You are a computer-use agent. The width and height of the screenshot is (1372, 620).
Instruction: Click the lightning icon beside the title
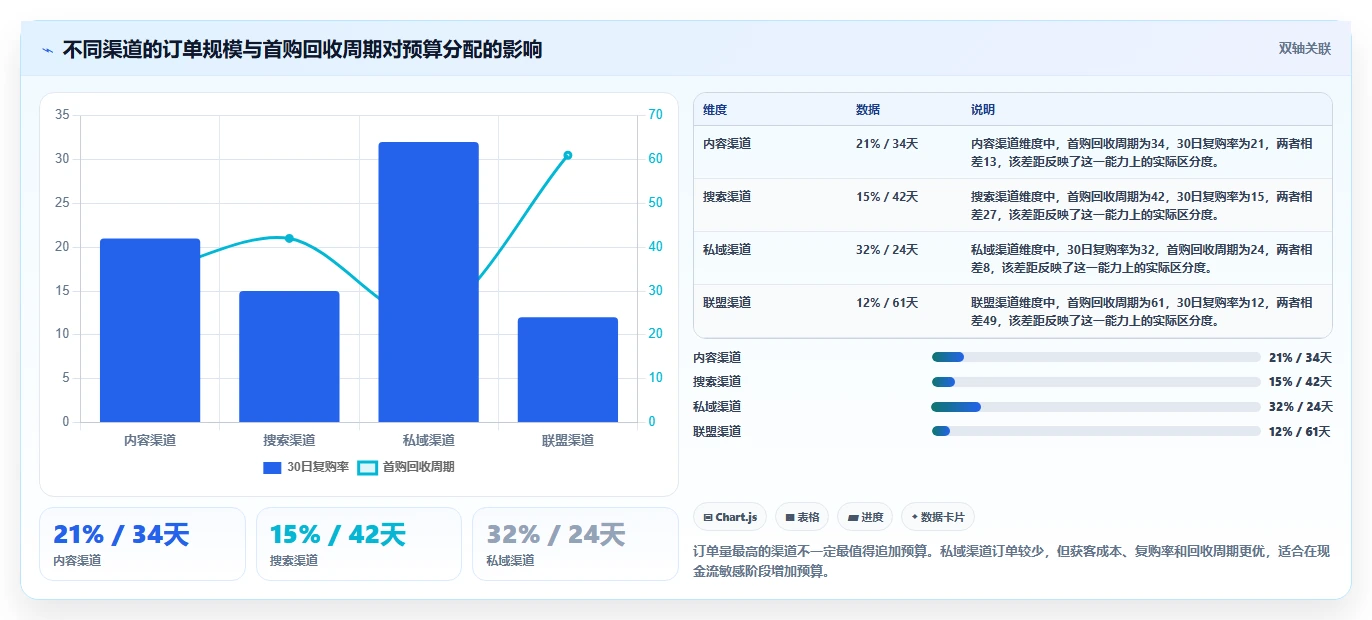47,50
